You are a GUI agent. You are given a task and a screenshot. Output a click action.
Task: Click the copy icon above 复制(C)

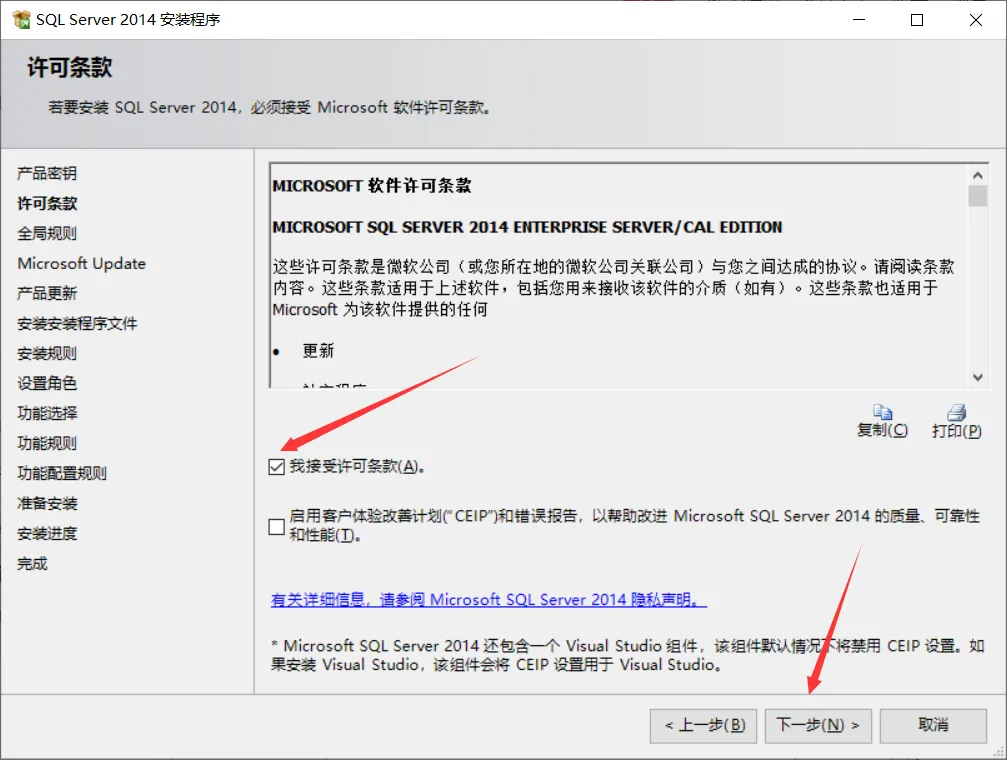click(882, 412)
